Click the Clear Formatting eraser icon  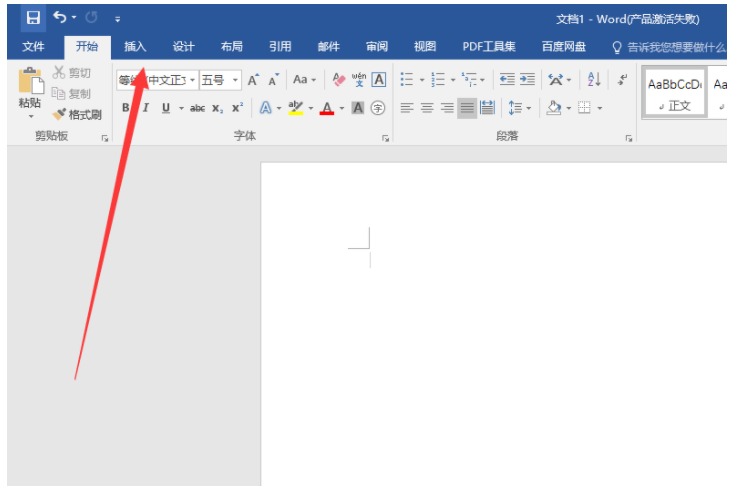(338, 80)
